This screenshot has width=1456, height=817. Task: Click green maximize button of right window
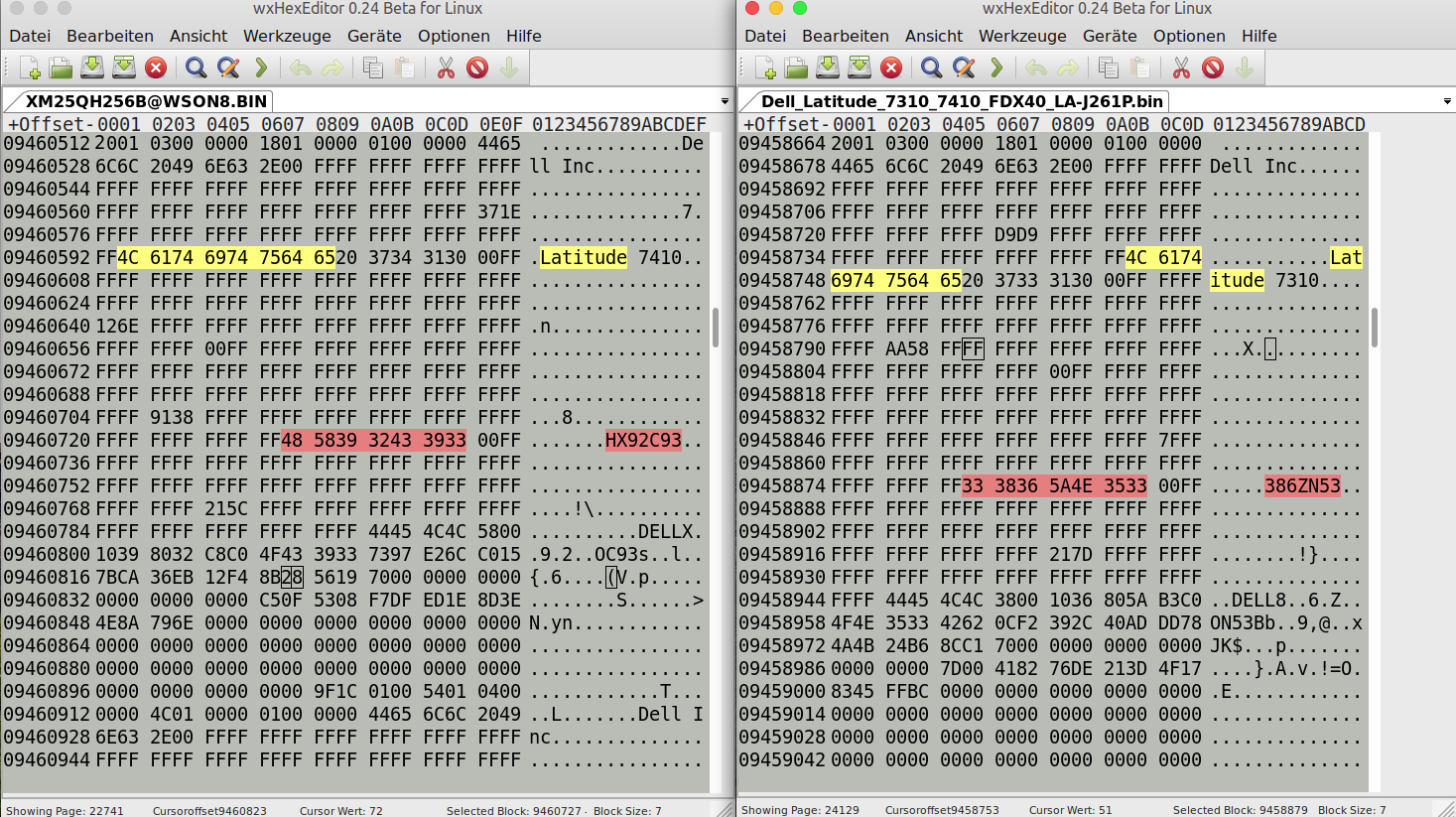(800, 8)
